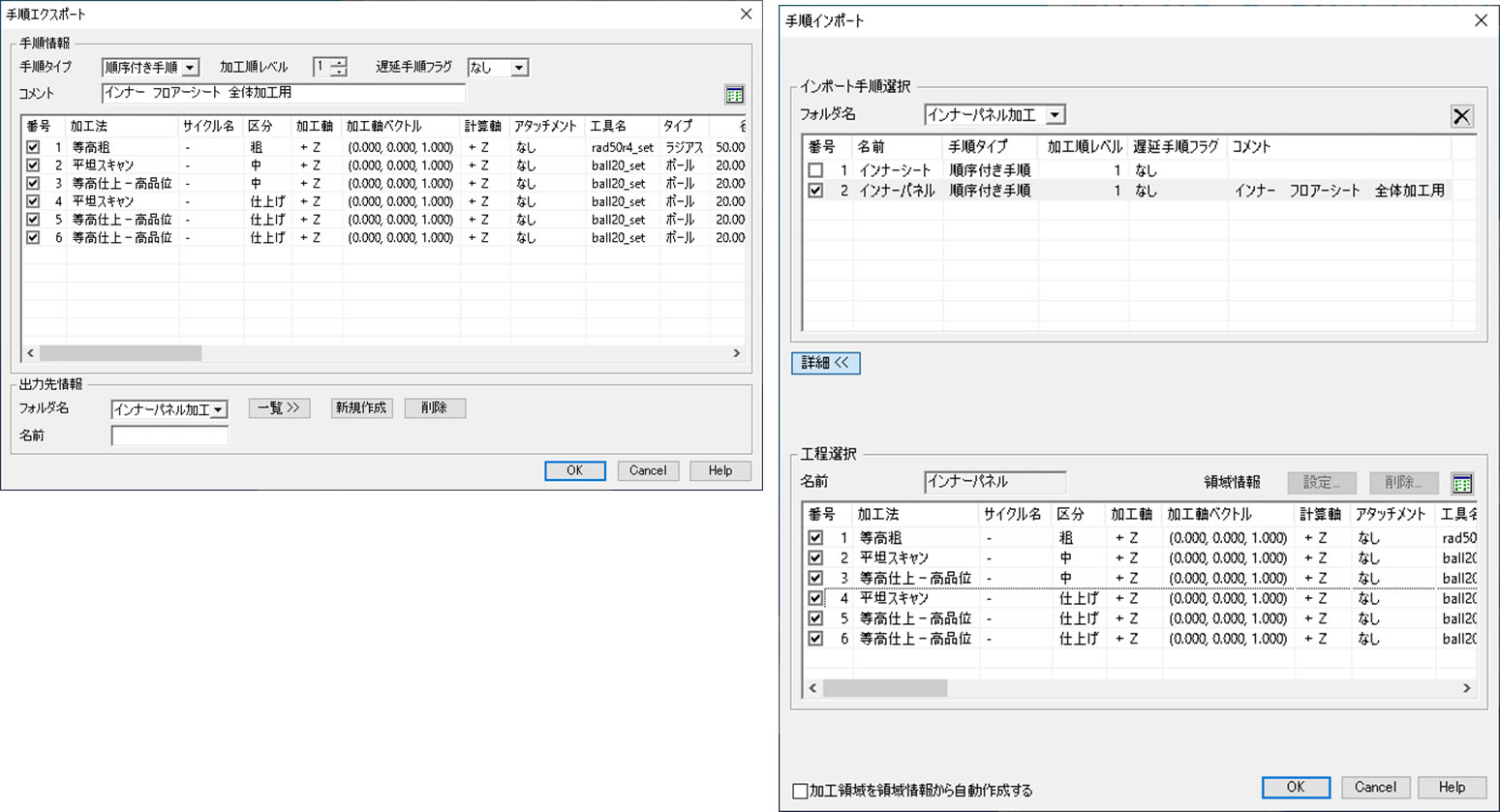Increase 加工順レベル with the up spinner arrow

[338, 62]
